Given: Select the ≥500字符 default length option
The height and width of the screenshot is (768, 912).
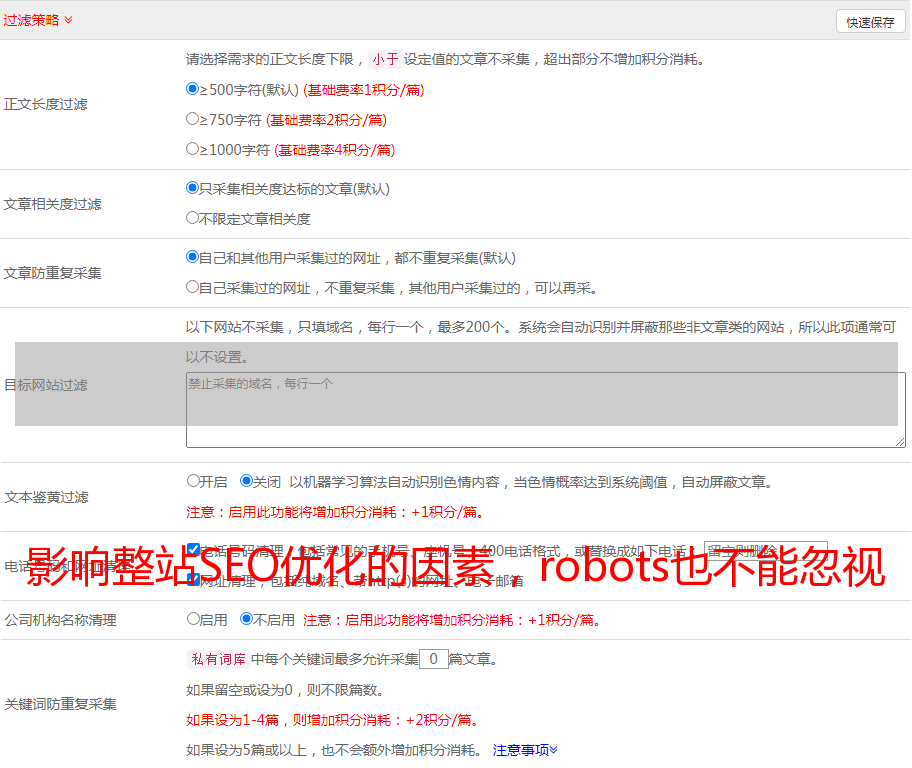Looking at the screenshot, I should (x=193, y=89).
